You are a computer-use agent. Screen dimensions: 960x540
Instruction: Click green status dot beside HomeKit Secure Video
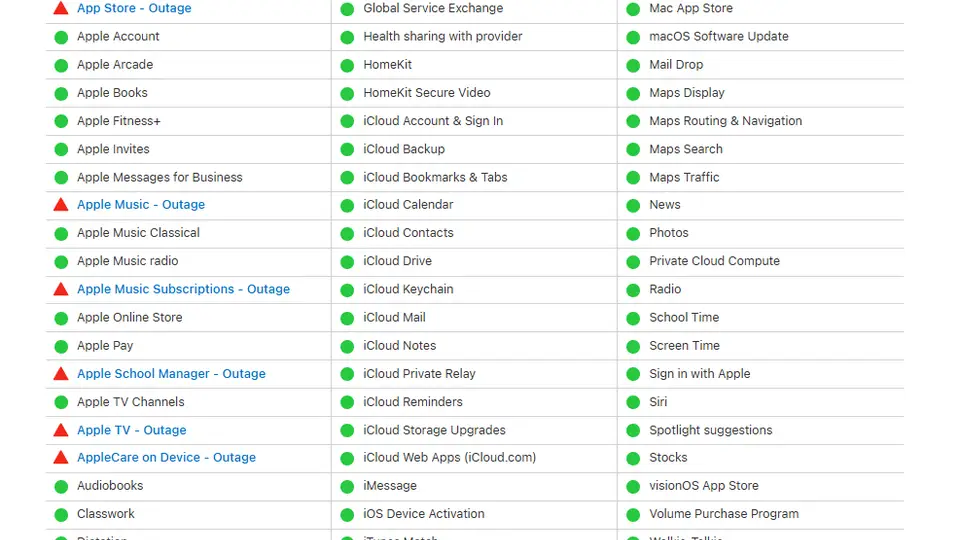347,94
